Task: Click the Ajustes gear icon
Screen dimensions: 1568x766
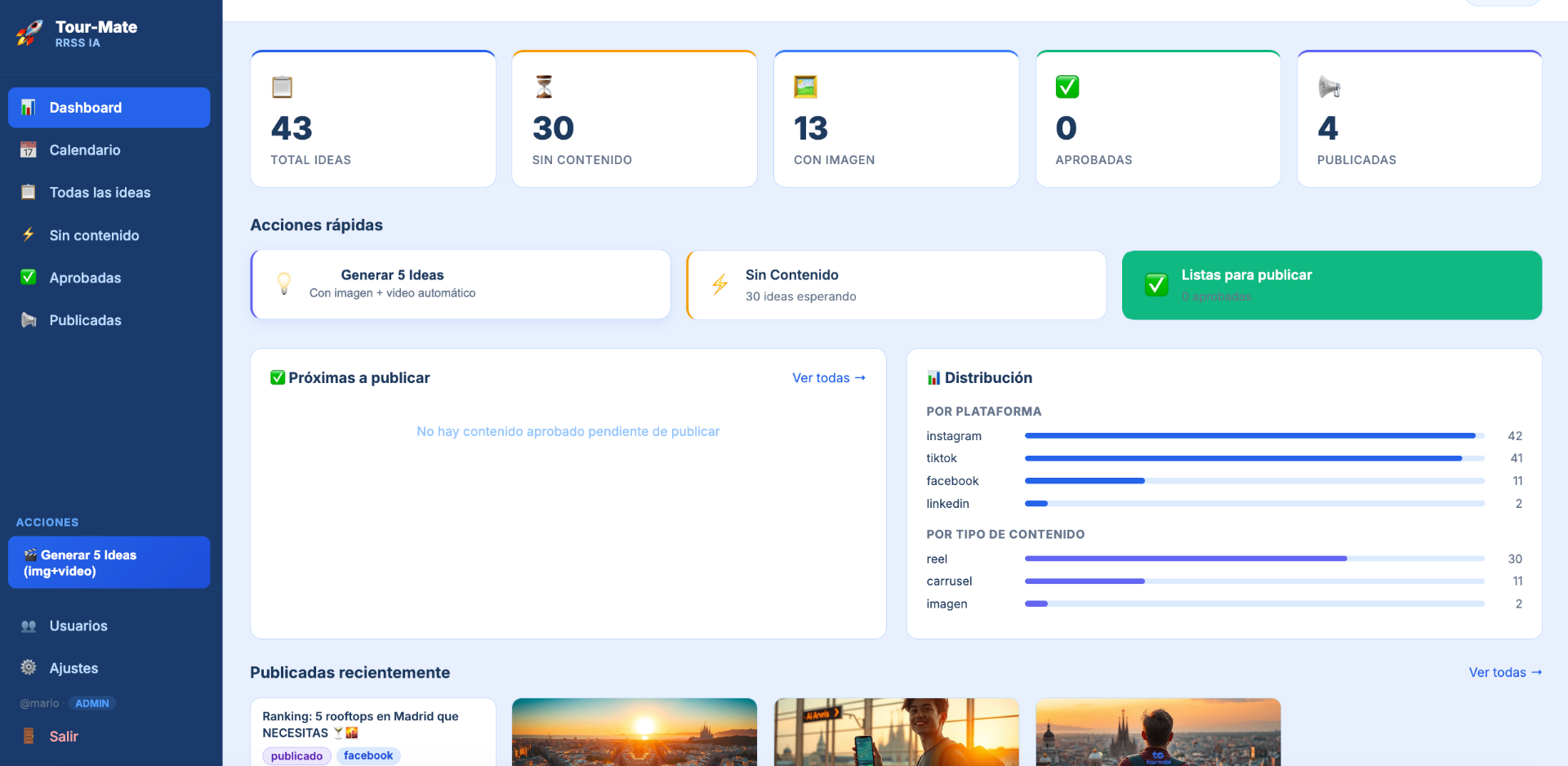Action: point(29,668)
